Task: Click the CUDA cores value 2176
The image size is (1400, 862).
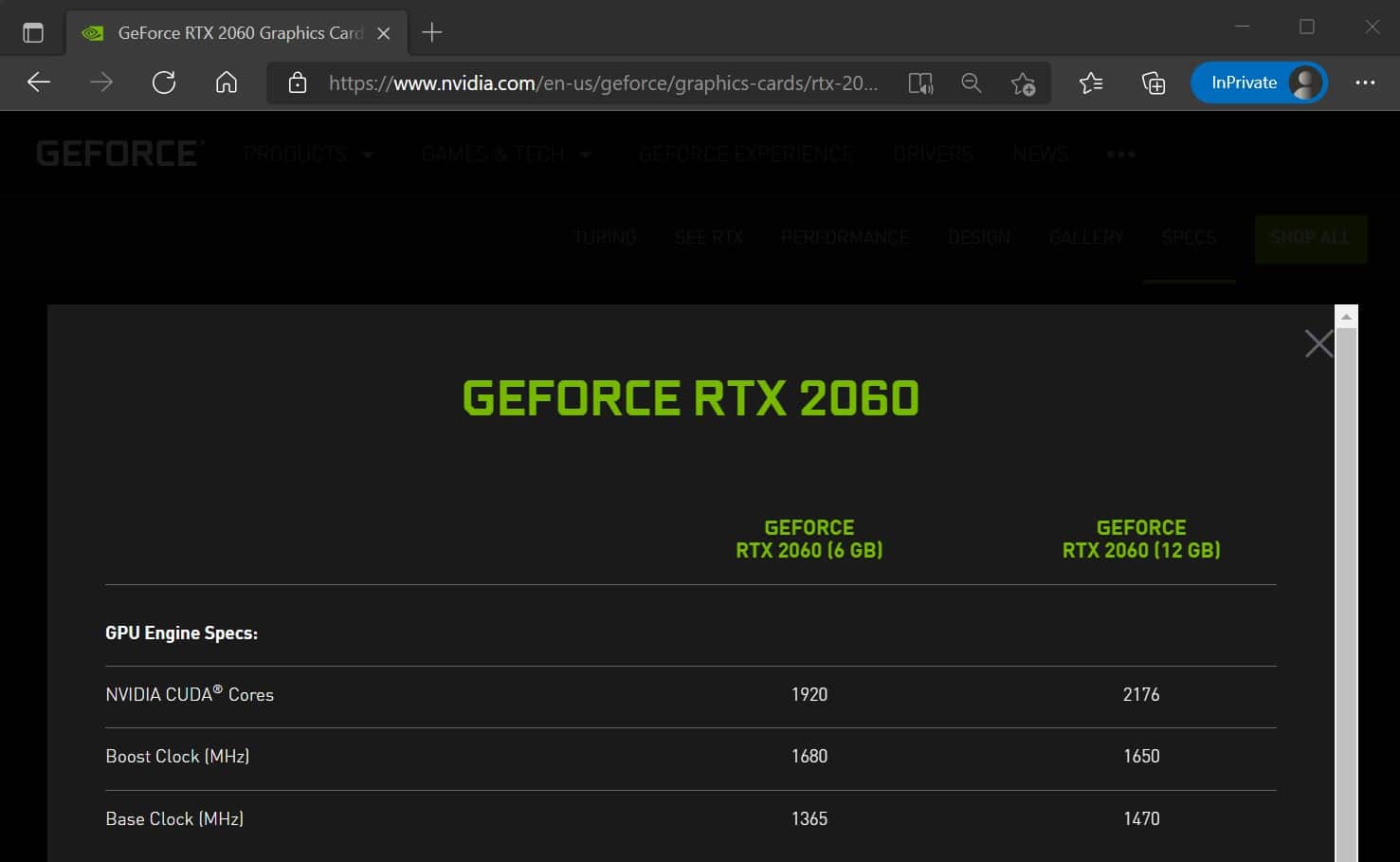Action: click(1141, 694)
